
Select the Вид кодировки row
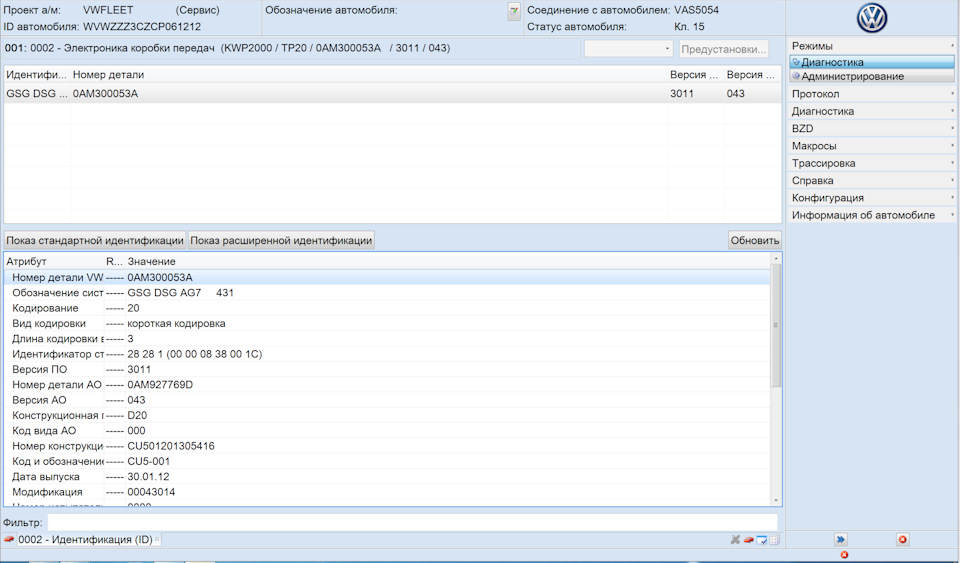pos(387,323)
